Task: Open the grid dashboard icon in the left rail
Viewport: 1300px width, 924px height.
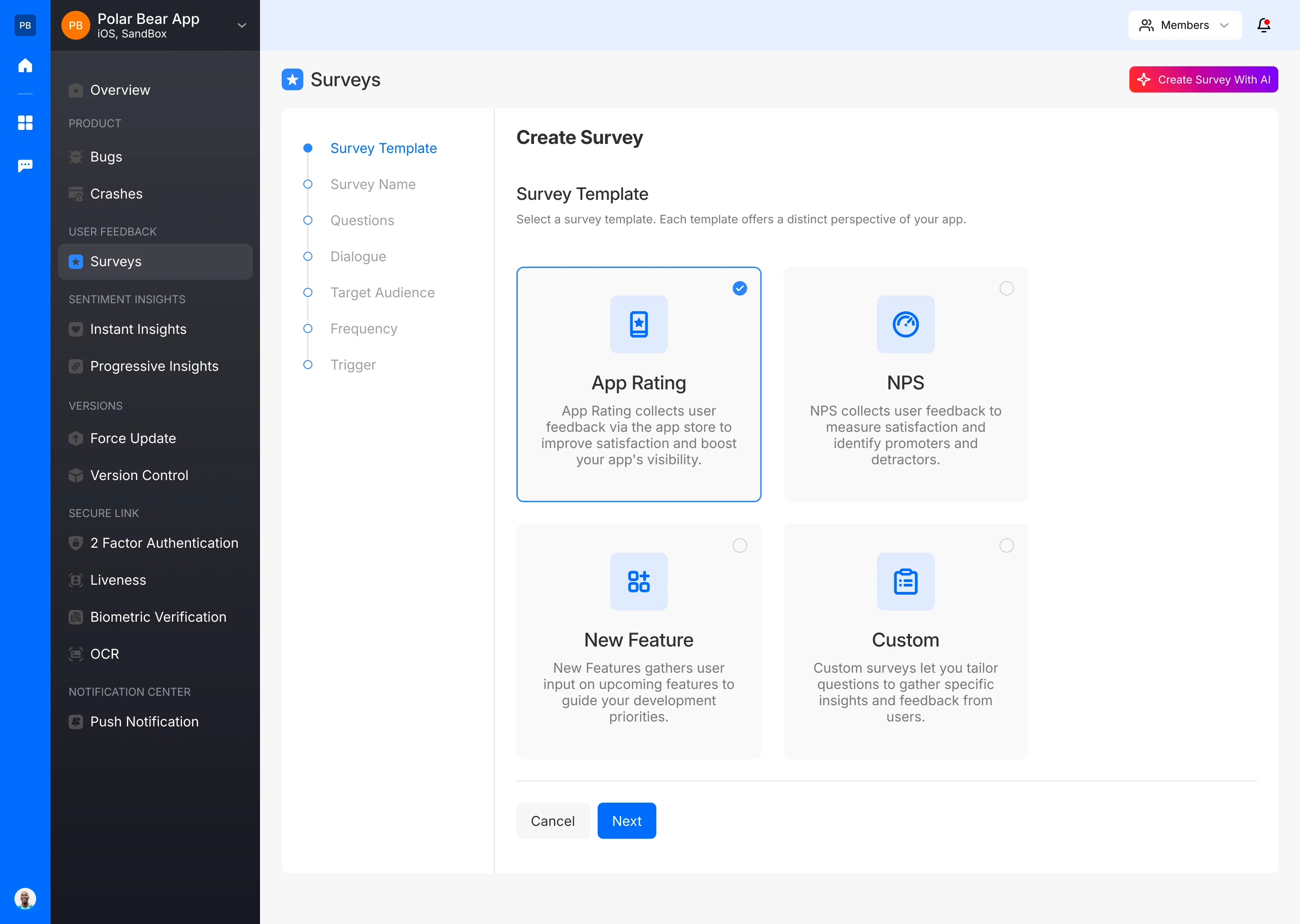Action: 25,123
